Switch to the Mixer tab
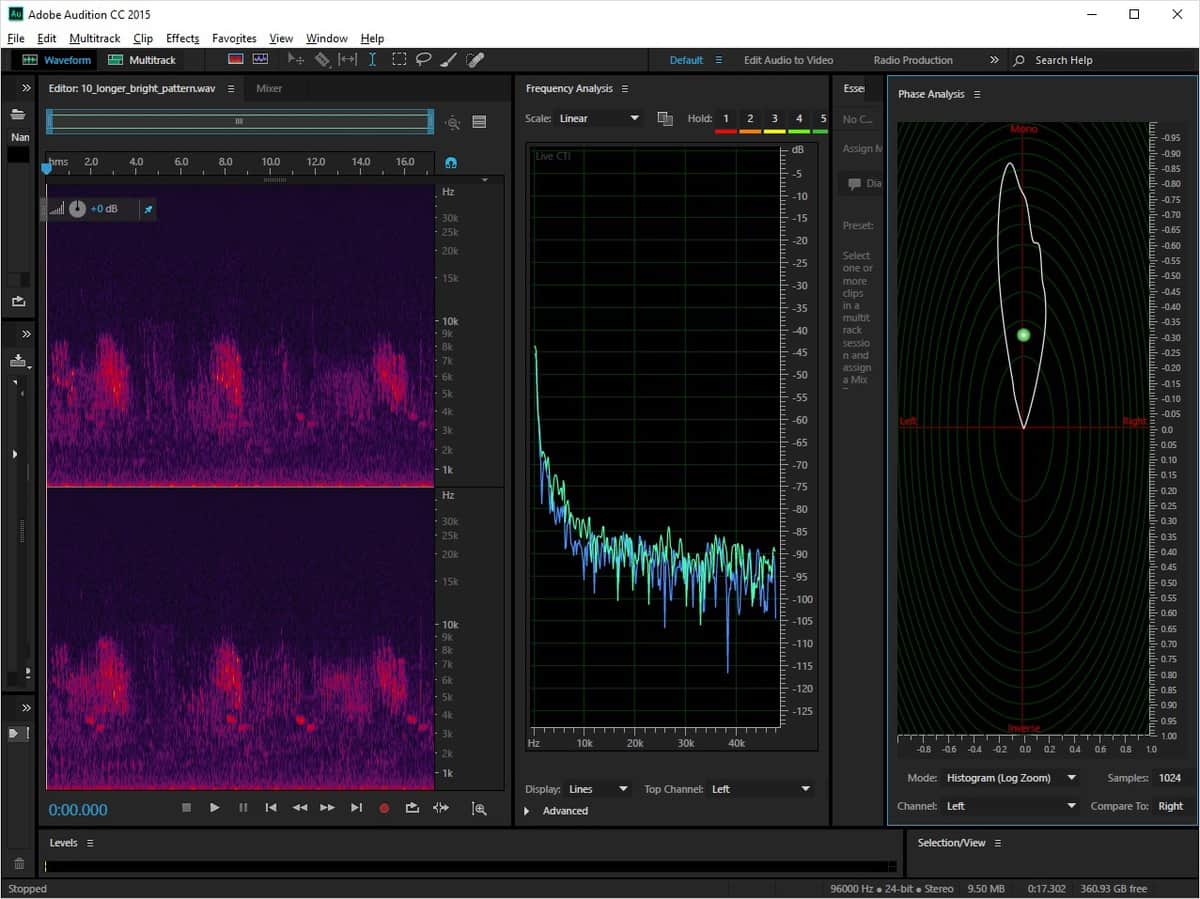The image size is (1200, 899). [269, 89]
